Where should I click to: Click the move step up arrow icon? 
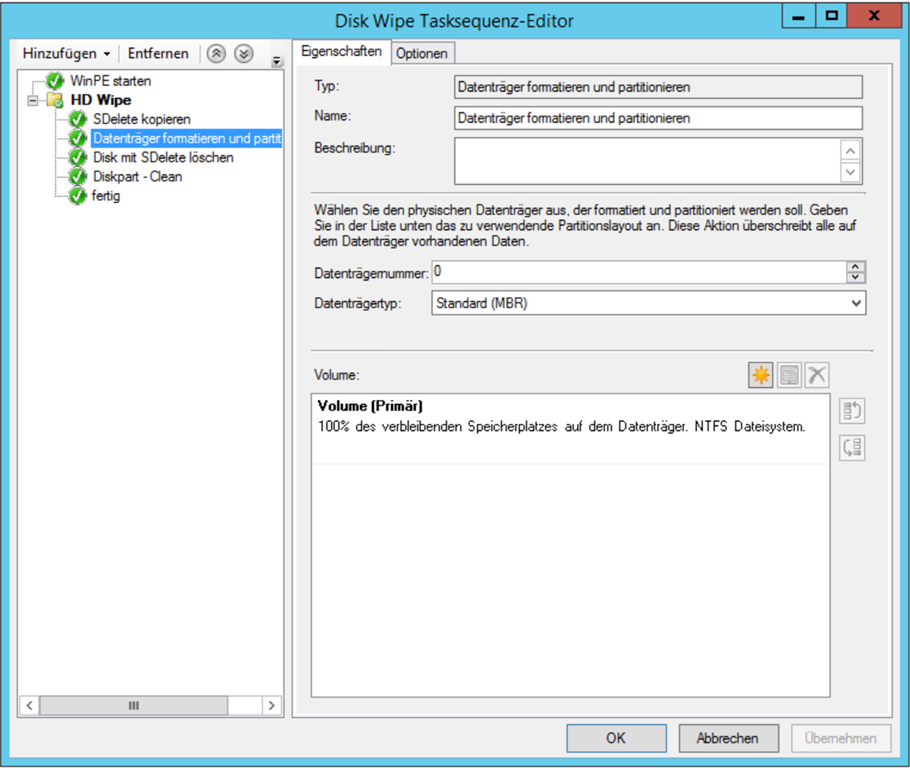click(x=216, y=54)
